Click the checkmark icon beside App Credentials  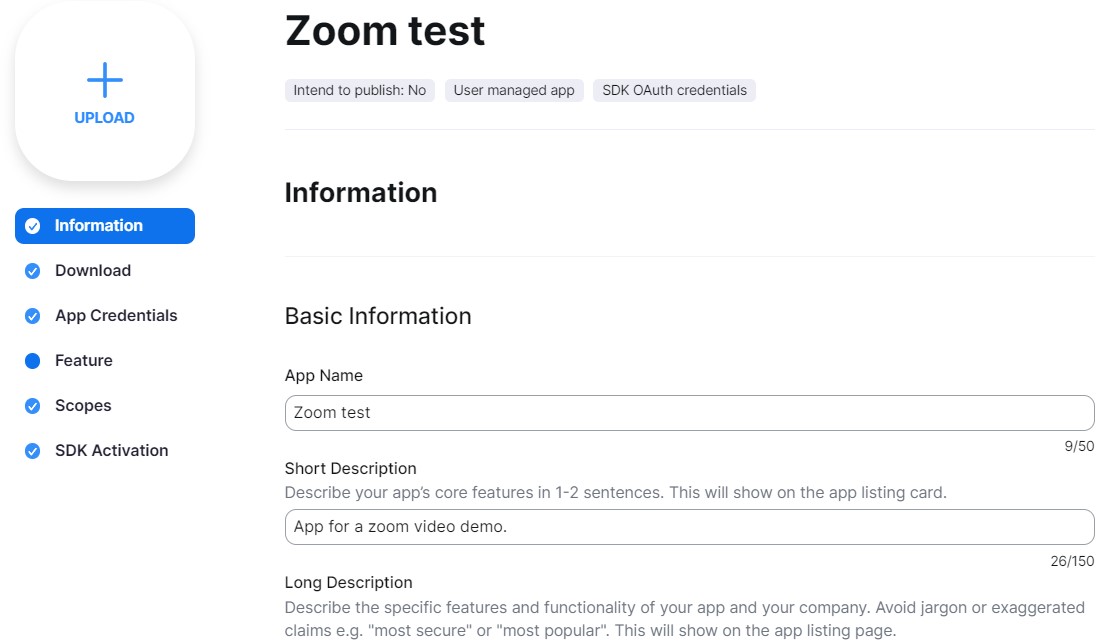point(32,316)
